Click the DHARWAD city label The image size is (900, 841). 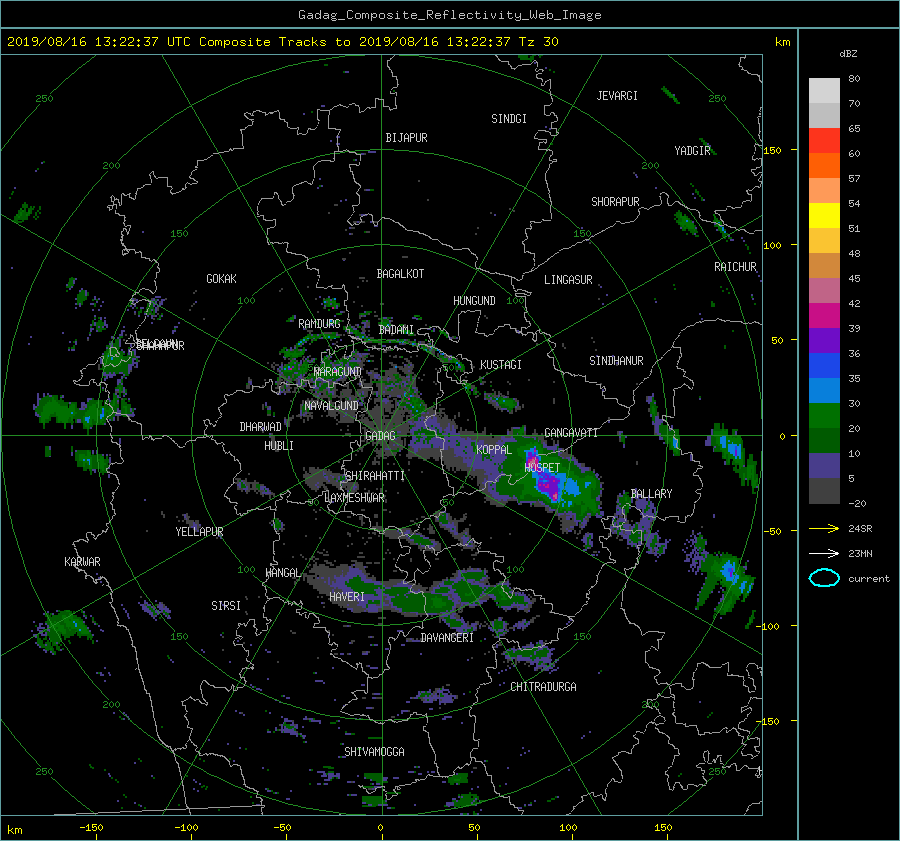pyautogui.click(x=261, y=427)
